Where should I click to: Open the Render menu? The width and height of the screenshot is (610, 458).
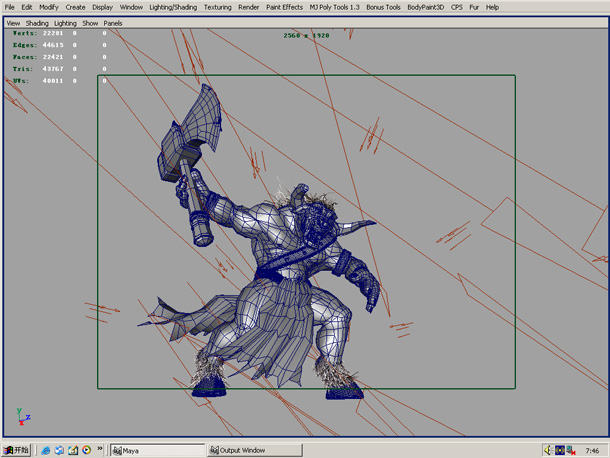(x=249, y=7)
